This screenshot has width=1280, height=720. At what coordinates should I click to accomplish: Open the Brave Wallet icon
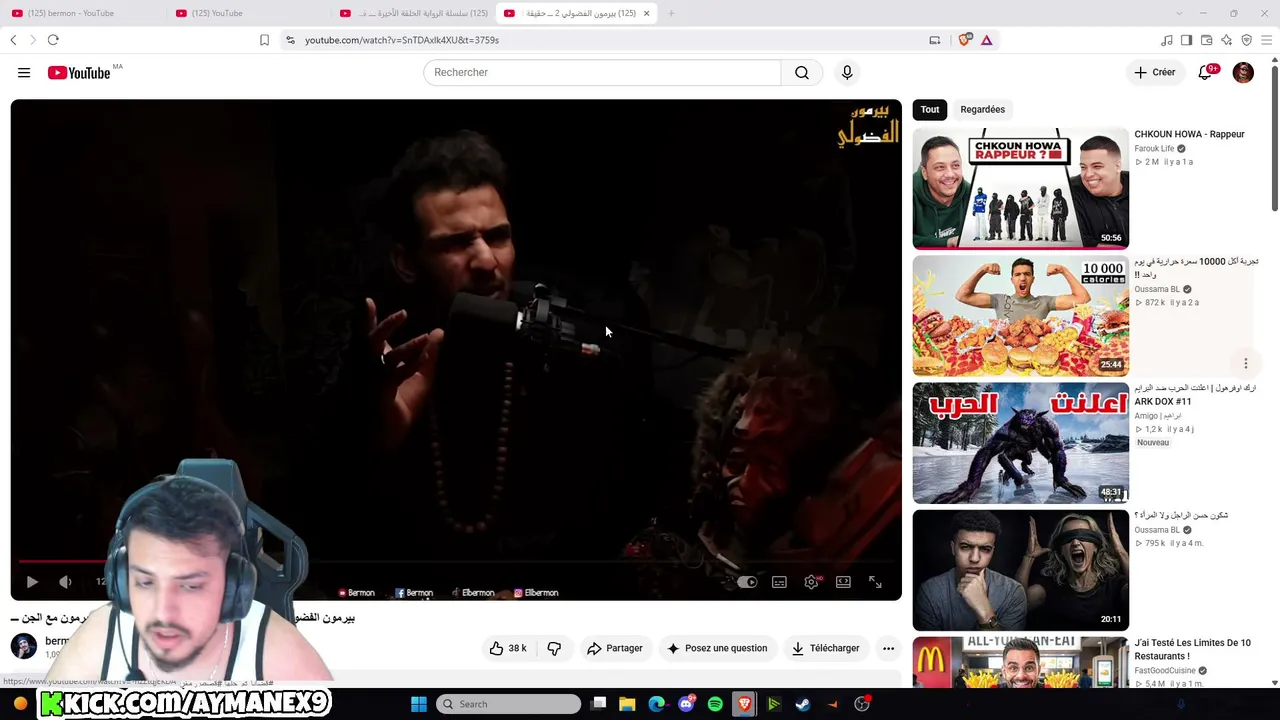click(x=1207, y=40)
